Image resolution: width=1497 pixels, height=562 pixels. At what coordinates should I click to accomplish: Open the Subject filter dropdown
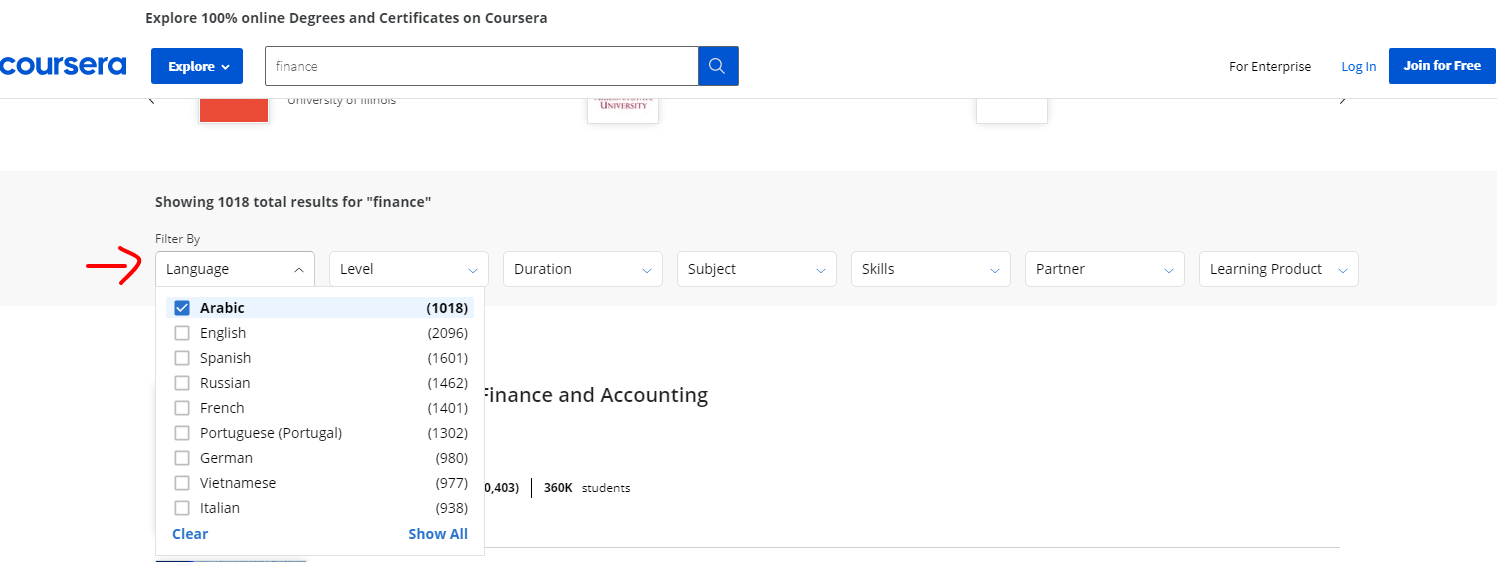click(757, 269)
